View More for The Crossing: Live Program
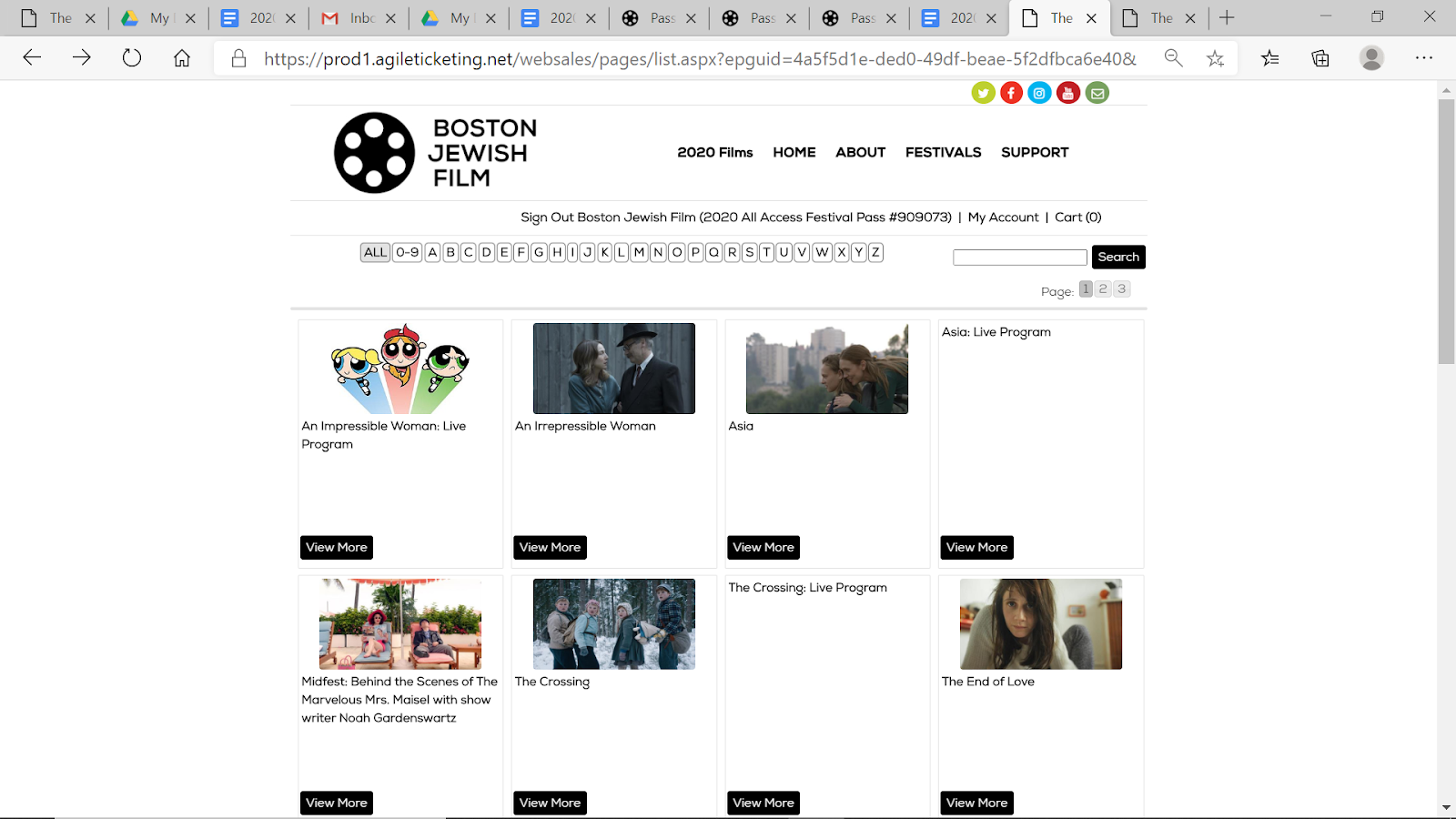 coord(764,804)
